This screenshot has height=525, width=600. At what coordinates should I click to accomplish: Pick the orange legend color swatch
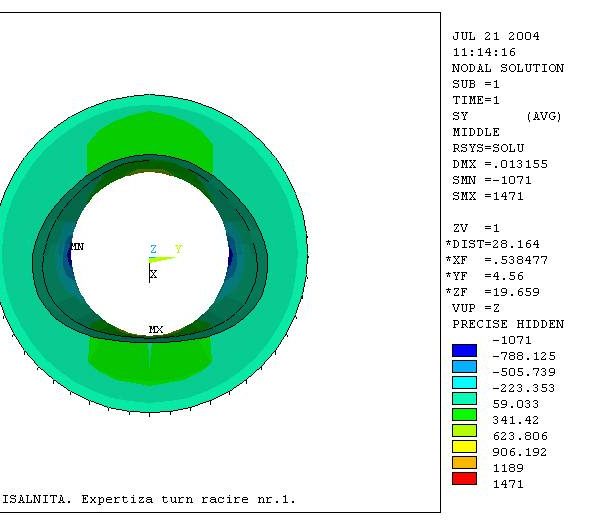coord(464,462)
